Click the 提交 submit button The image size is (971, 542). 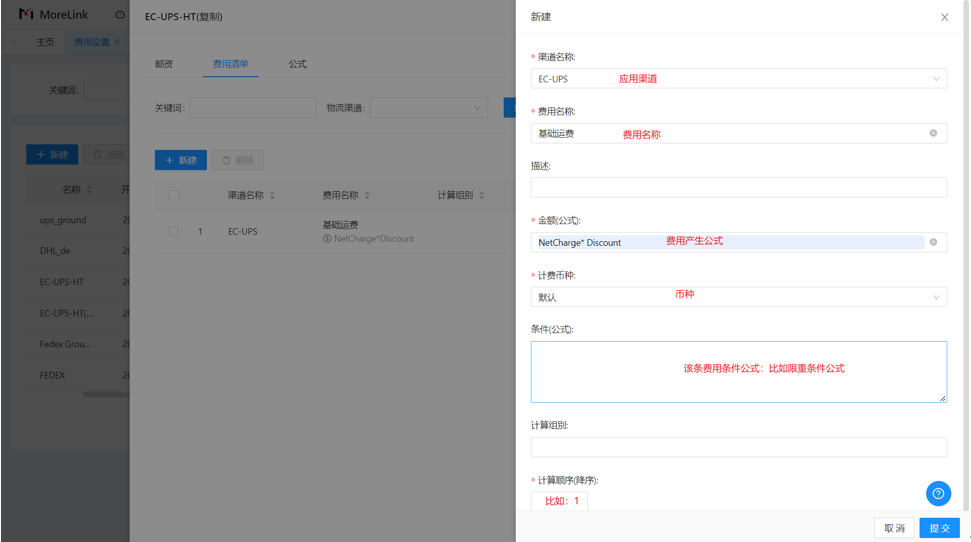tap(939, 528)
